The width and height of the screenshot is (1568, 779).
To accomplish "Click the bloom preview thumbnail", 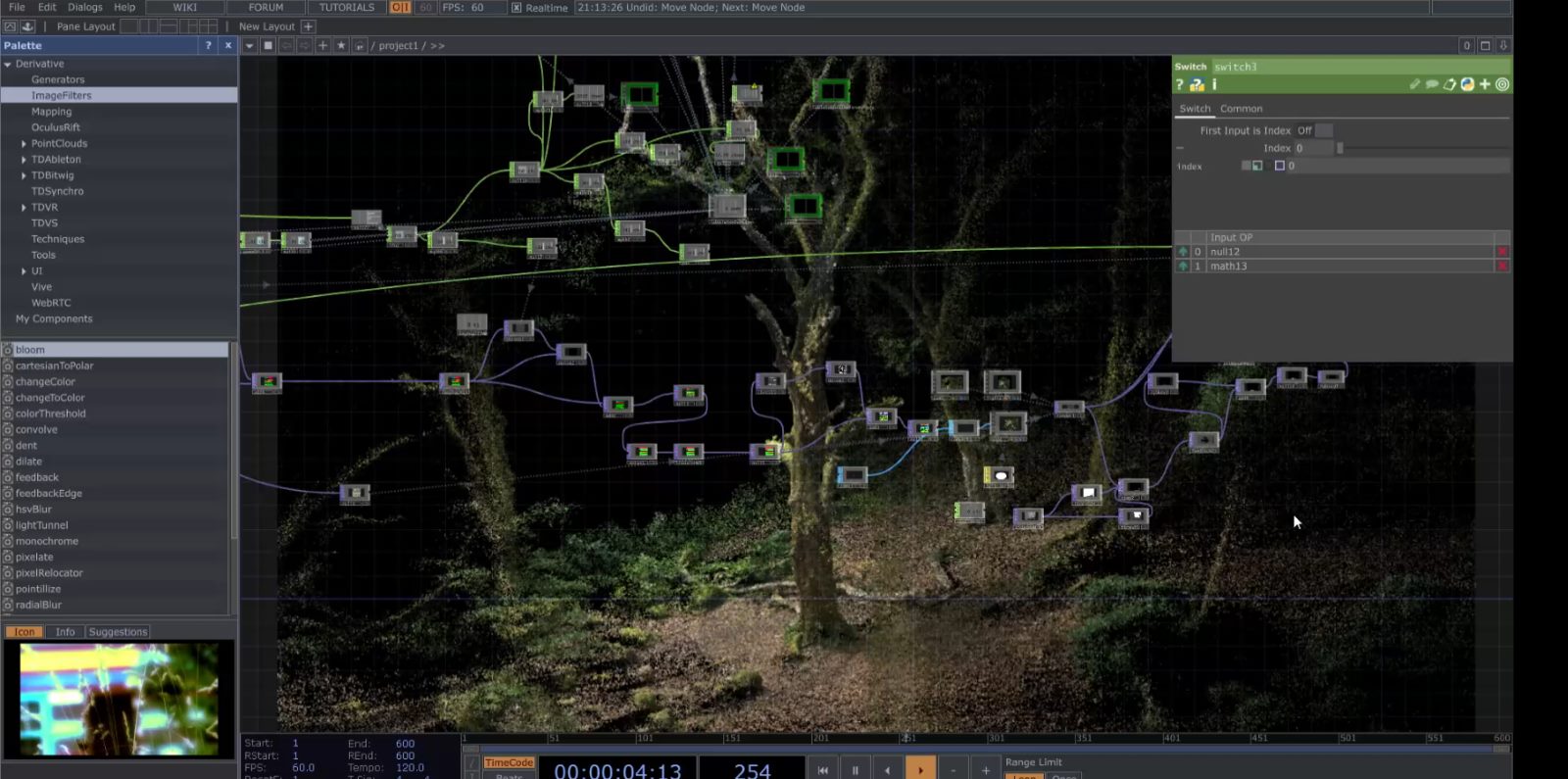I will 119,699.
